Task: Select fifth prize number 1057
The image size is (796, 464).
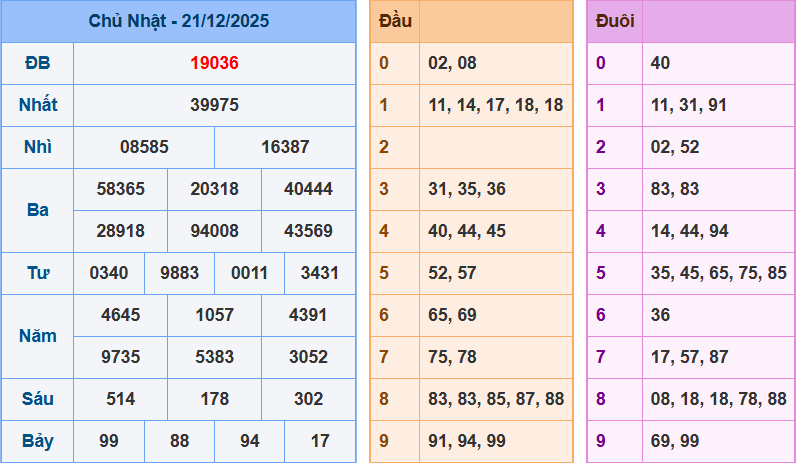Action: pos(214,315)
